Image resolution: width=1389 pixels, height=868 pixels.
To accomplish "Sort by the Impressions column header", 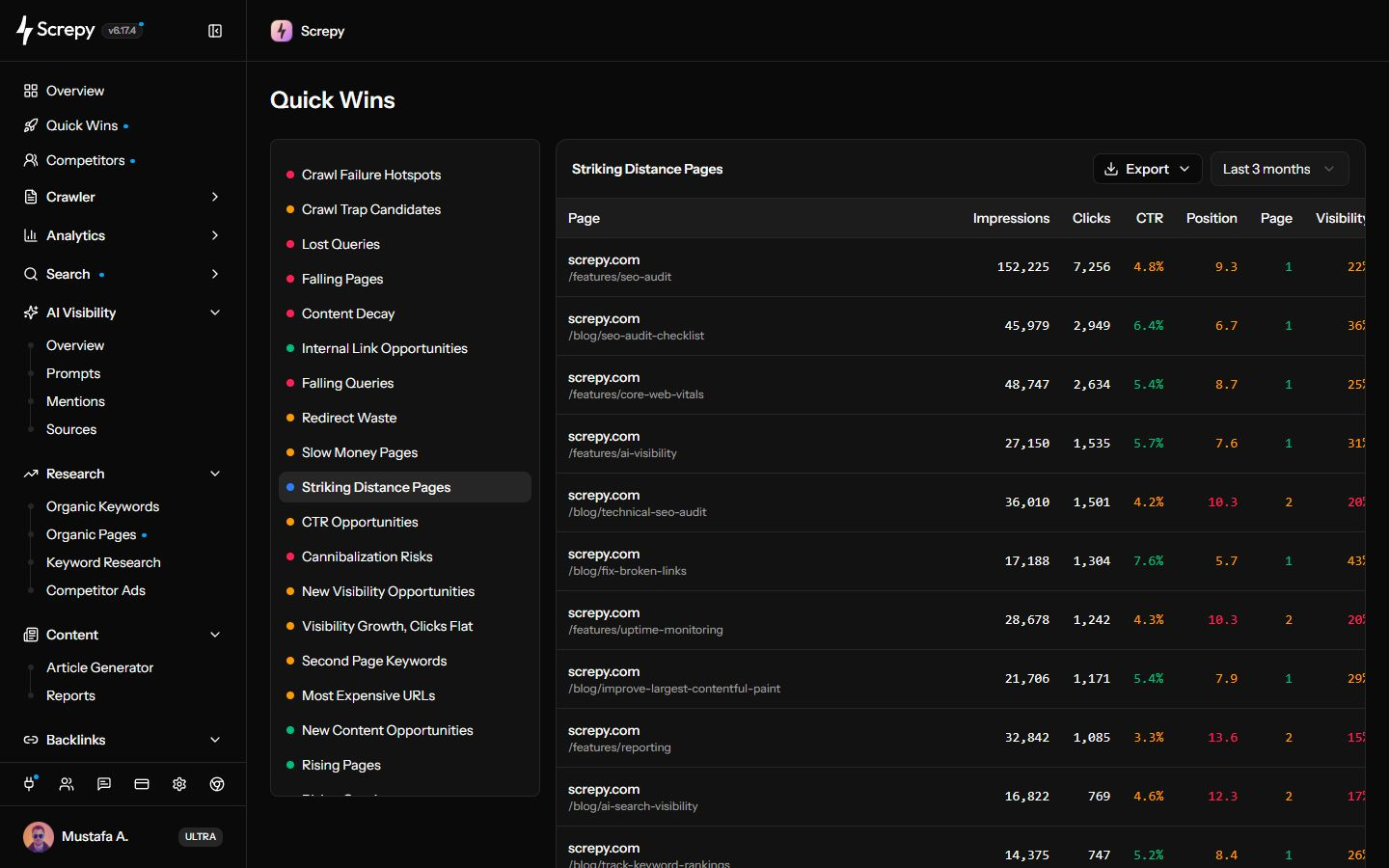I will click(1011, 218).
